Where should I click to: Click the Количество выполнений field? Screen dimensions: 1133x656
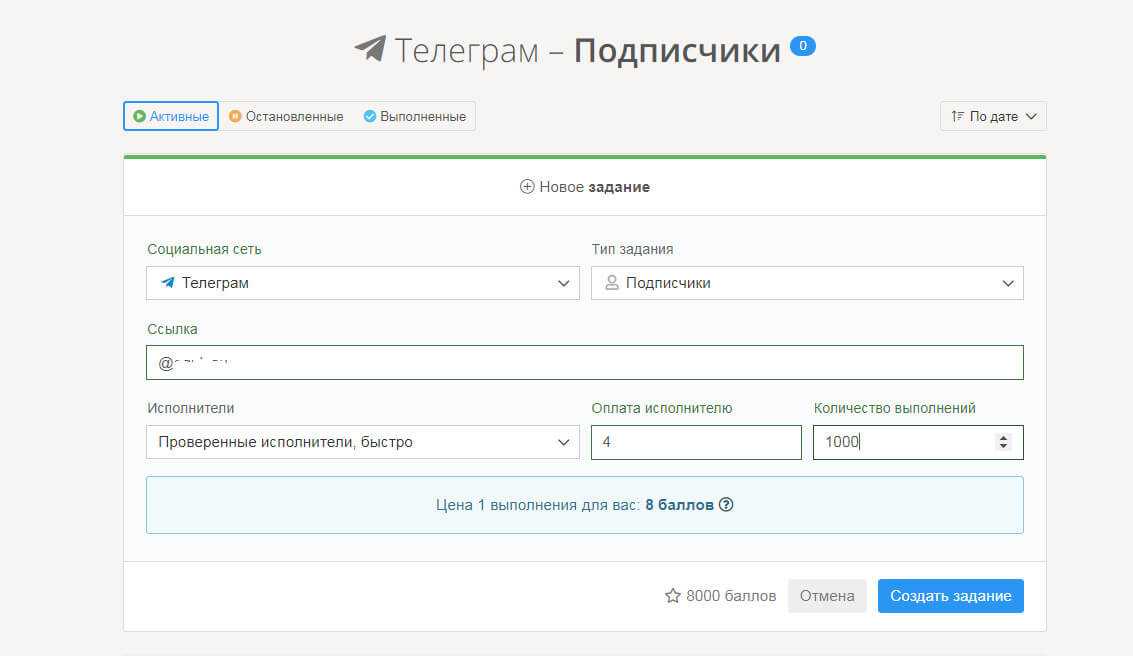pos(918,442)
